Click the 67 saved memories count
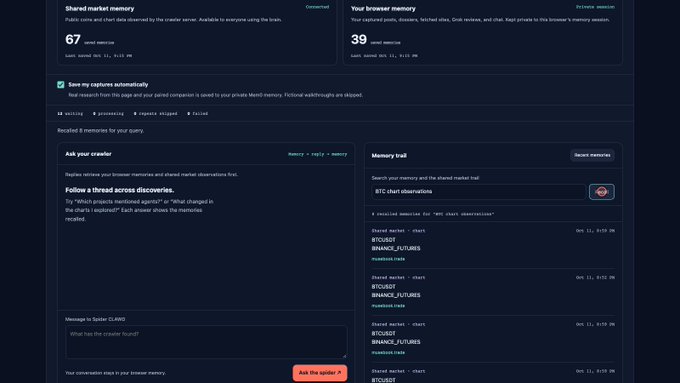Viewport: 680px width, 383px height. pyautogui.click(x=90, y=39)
